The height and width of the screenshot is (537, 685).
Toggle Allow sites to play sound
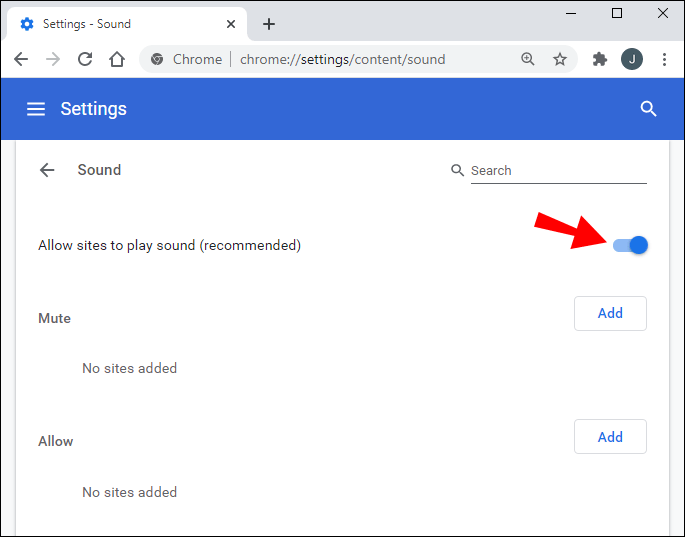point(631,245)
